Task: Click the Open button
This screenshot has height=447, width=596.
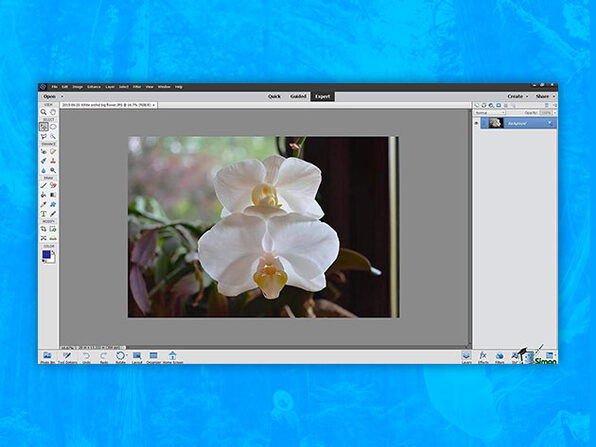Action: pyautogui.click(x=49, y=97)
